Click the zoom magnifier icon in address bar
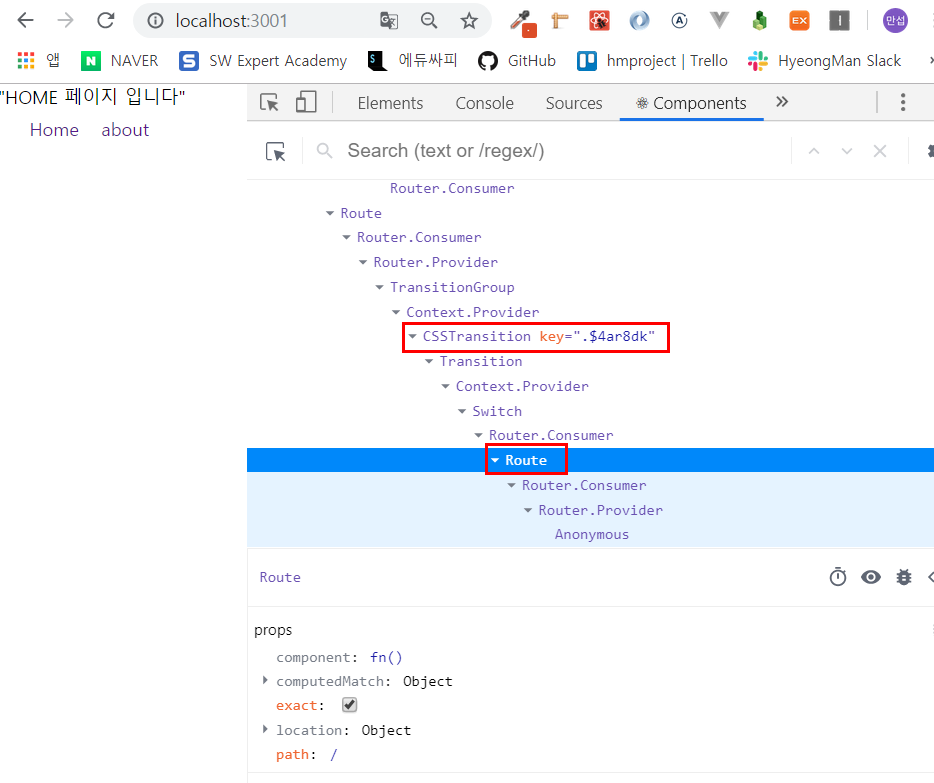The width and height of the screenshot is (934, 783). pos(429,21)
